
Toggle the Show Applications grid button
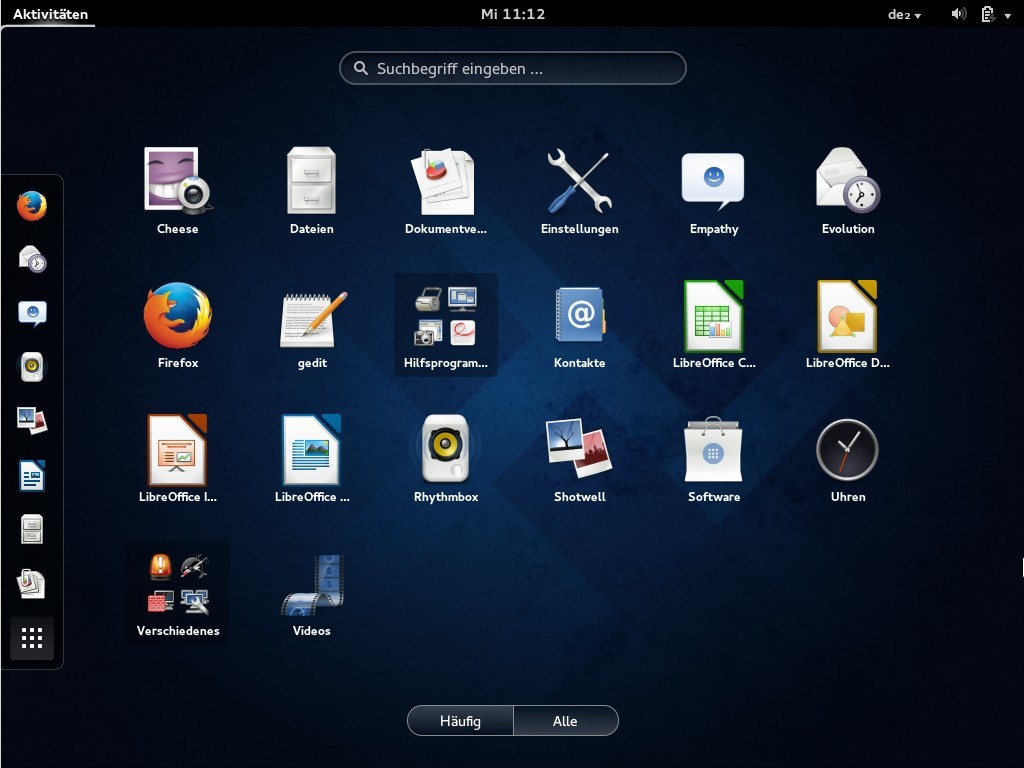pos(32,638)
